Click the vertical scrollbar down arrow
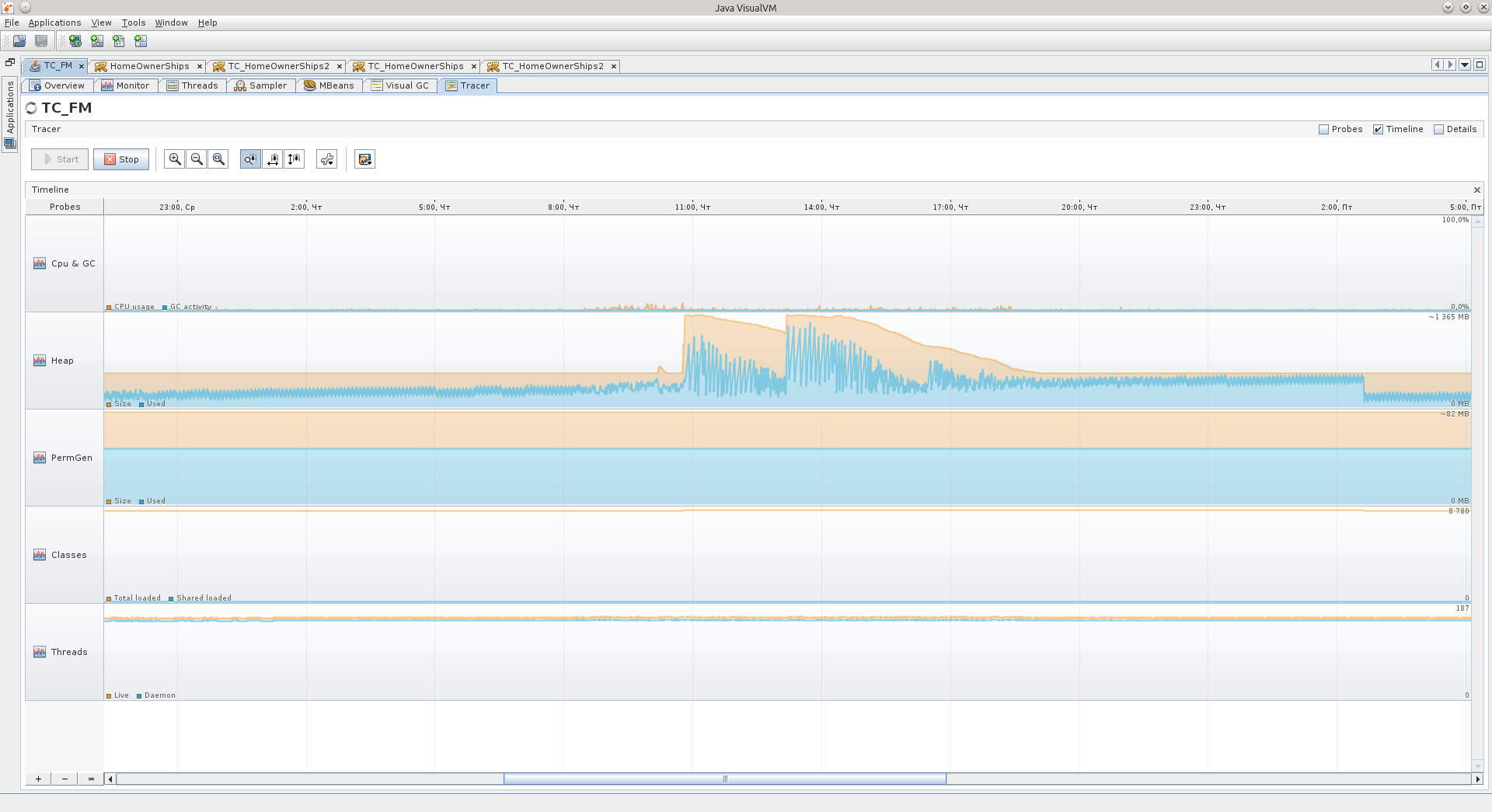Viewport: 1492px width, 812px height. [x=1478, y=766]
